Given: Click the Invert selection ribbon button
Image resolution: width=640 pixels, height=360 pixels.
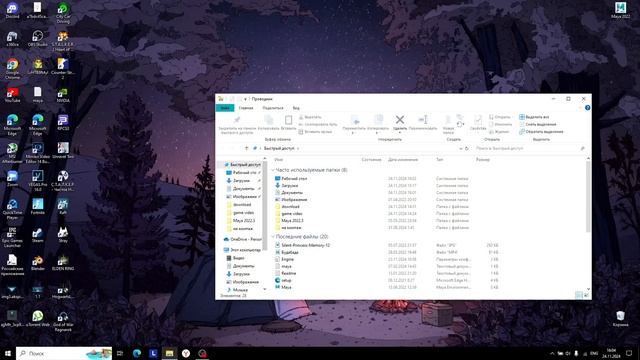Looking at the screenshot, I should tap(541, 132).
